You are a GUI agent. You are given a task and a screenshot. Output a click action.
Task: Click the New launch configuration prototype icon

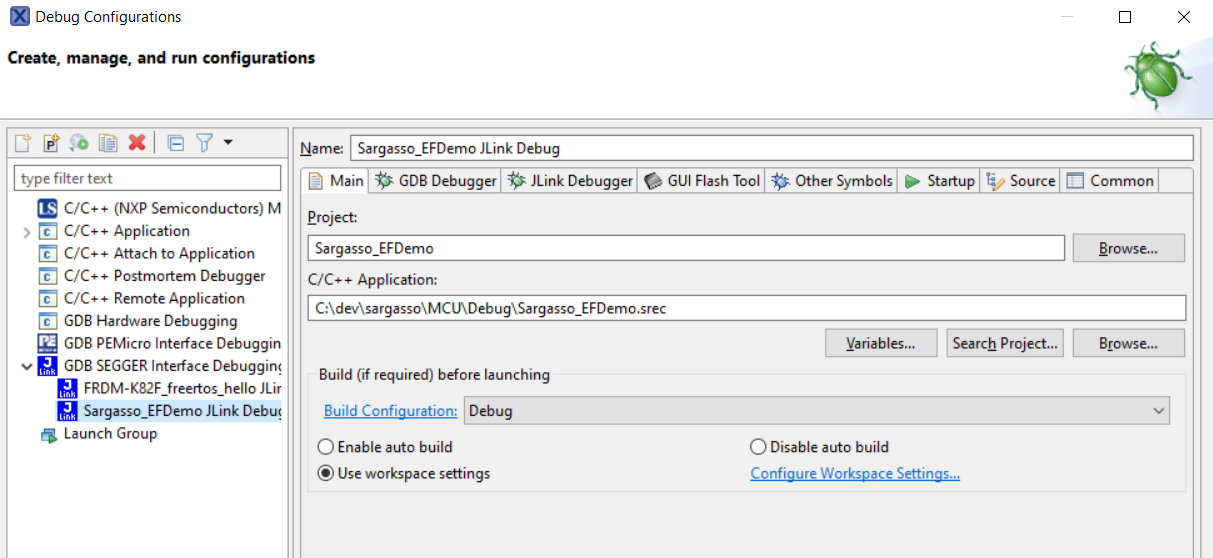tap(51, 143)
